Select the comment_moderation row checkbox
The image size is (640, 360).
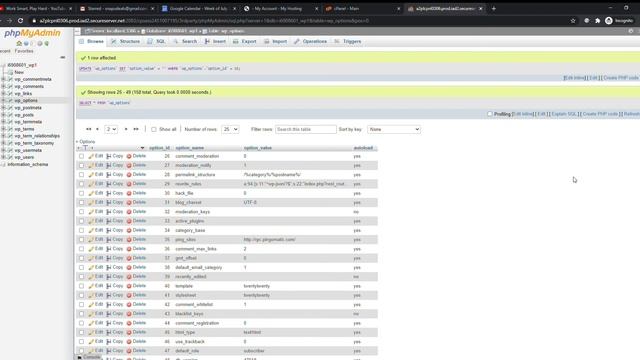tap(81, 156)
